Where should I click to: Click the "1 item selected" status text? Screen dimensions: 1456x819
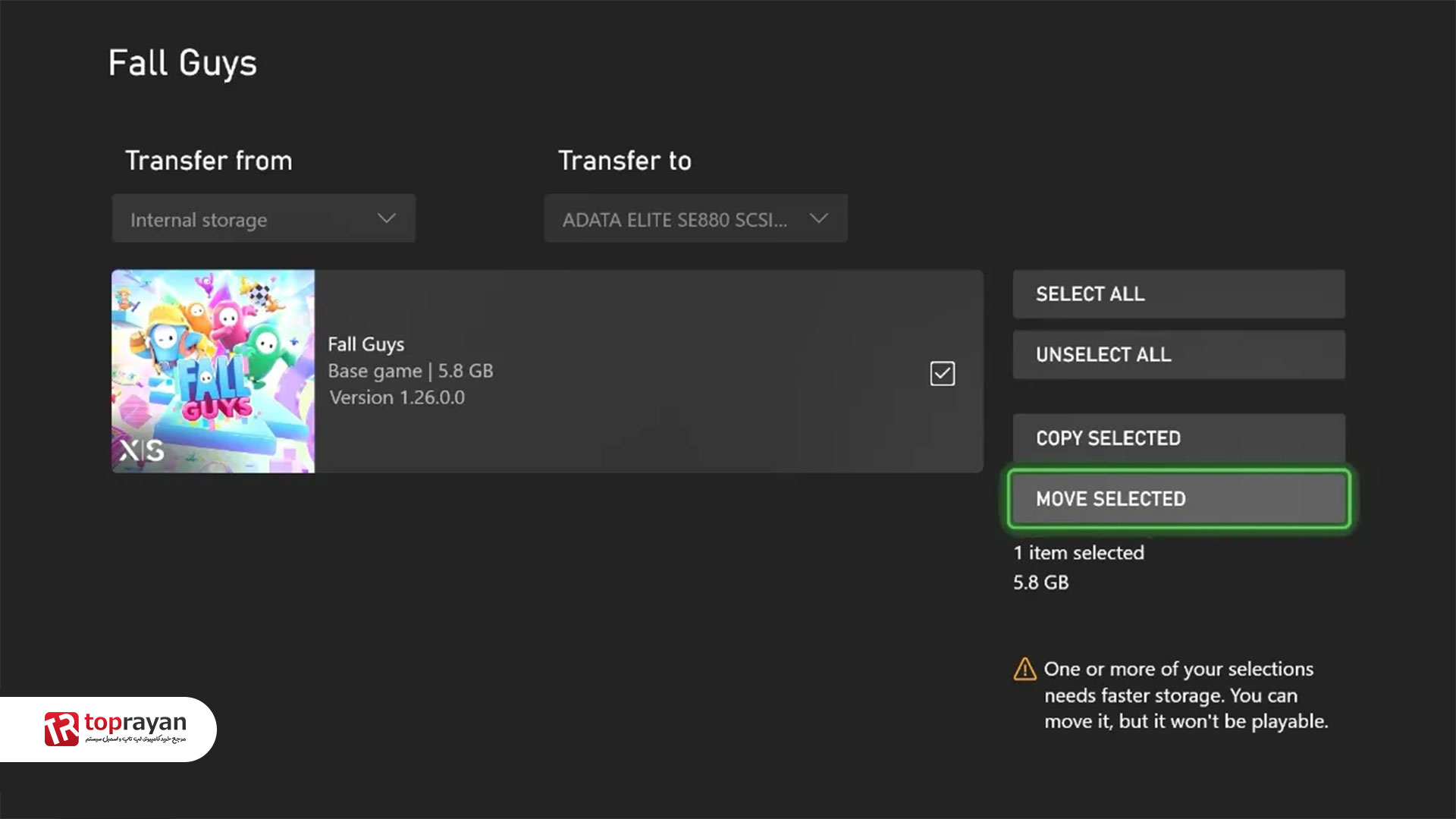pyautogui.click(x=1078, y=553)
